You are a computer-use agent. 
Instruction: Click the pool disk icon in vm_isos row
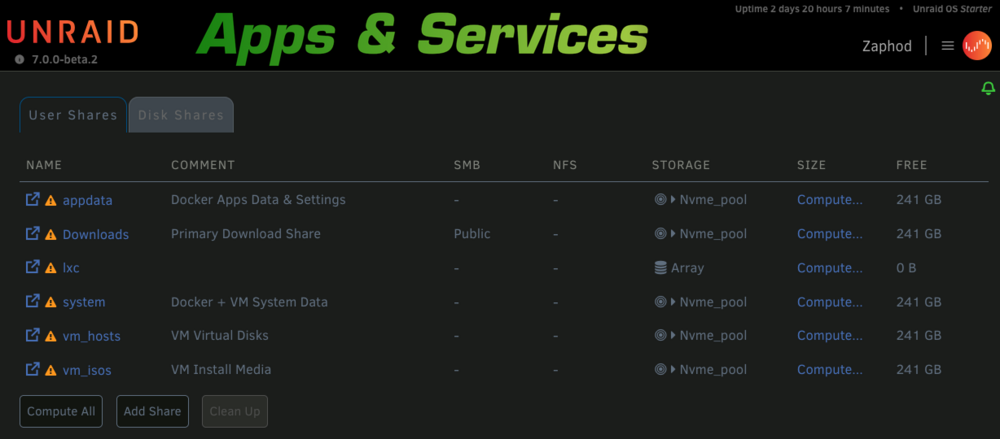coord(660,369)
